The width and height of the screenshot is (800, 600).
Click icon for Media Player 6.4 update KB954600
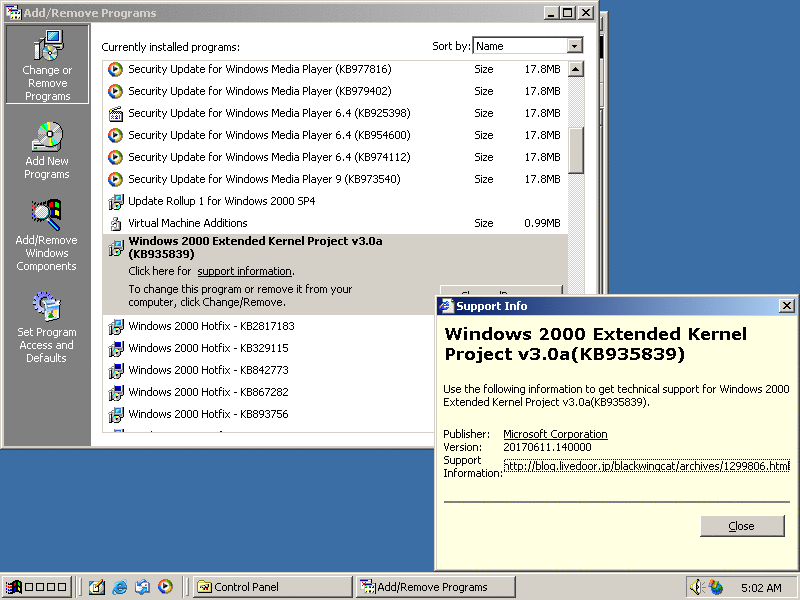point(116,135)
